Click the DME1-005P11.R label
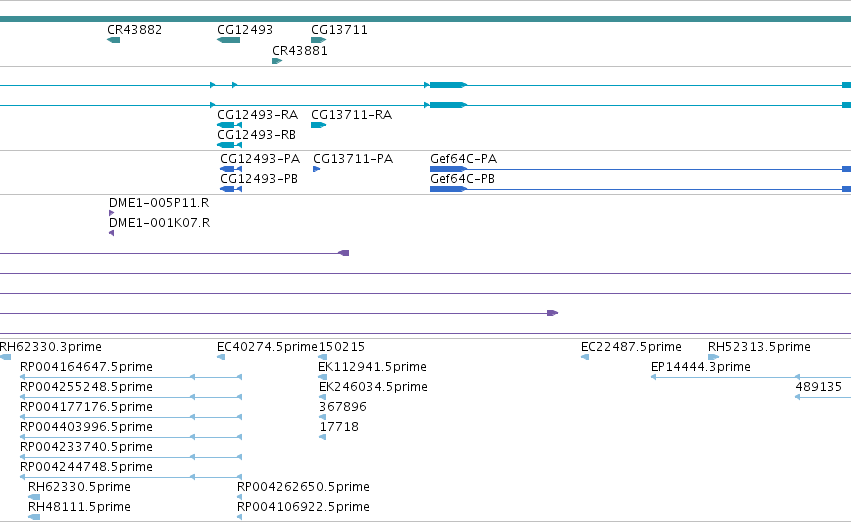851x522 pixels. pos(159,203)
